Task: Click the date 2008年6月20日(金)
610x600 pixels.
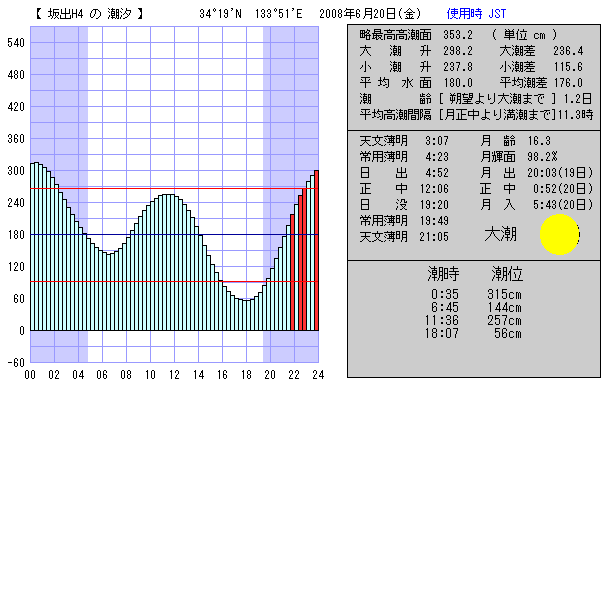Action: [x=370, y=14]
